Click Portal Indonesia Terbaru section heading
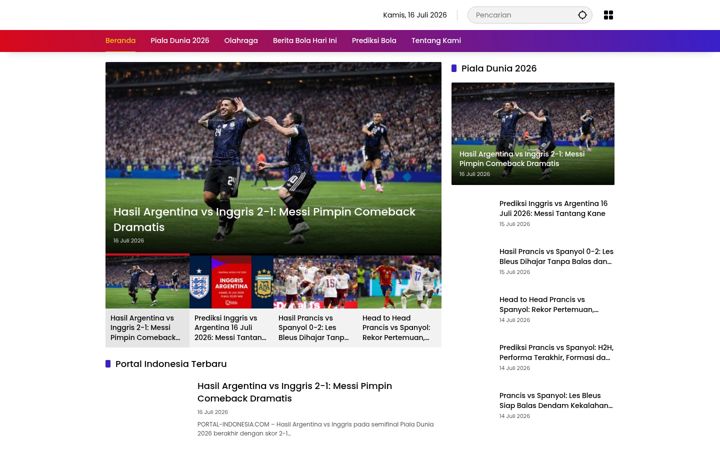 pyautogui.click(x=171, y=364)
